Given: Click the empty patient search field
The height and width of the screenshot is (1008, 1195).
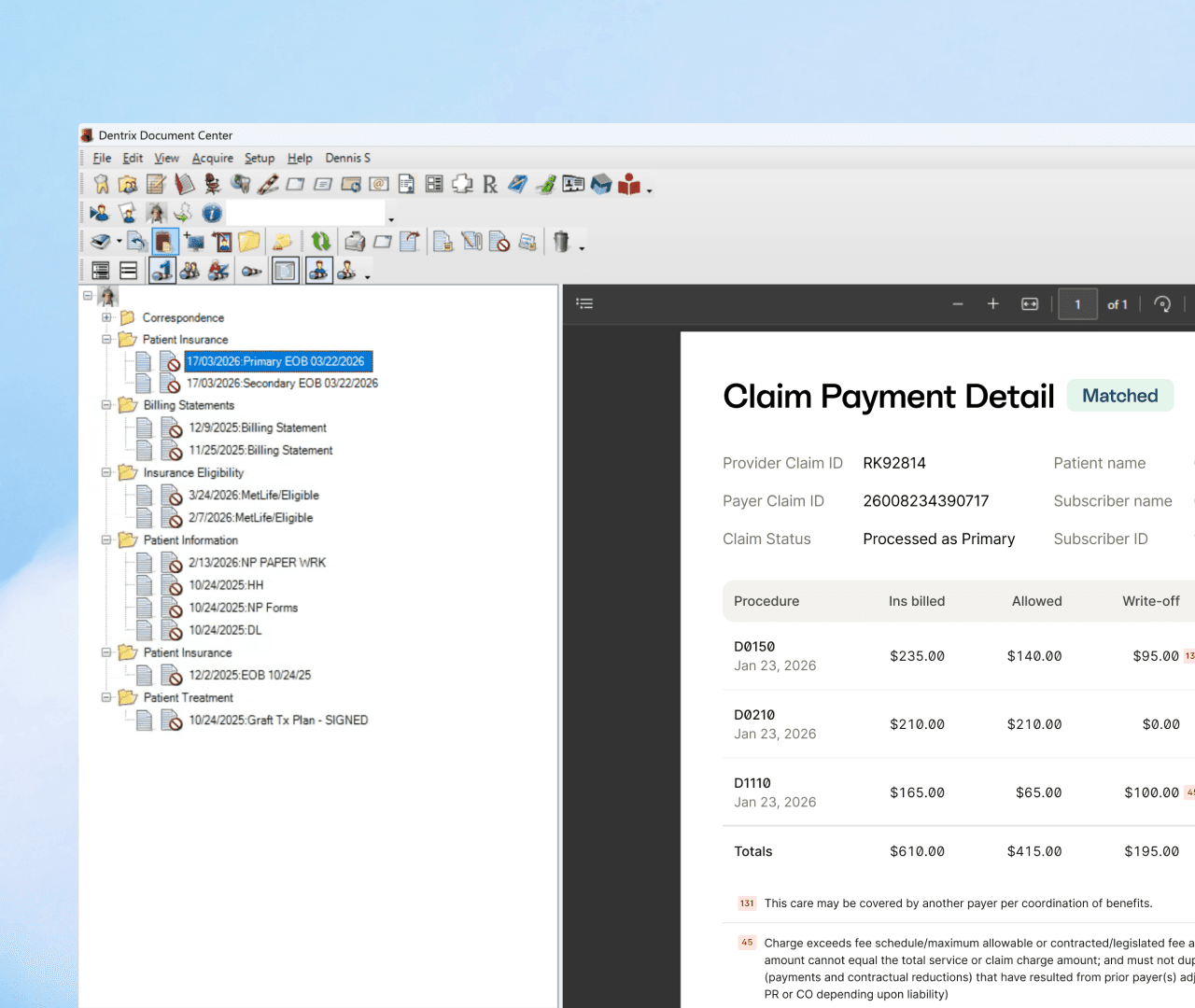Looking at the screenshot, I should (305, 214).
